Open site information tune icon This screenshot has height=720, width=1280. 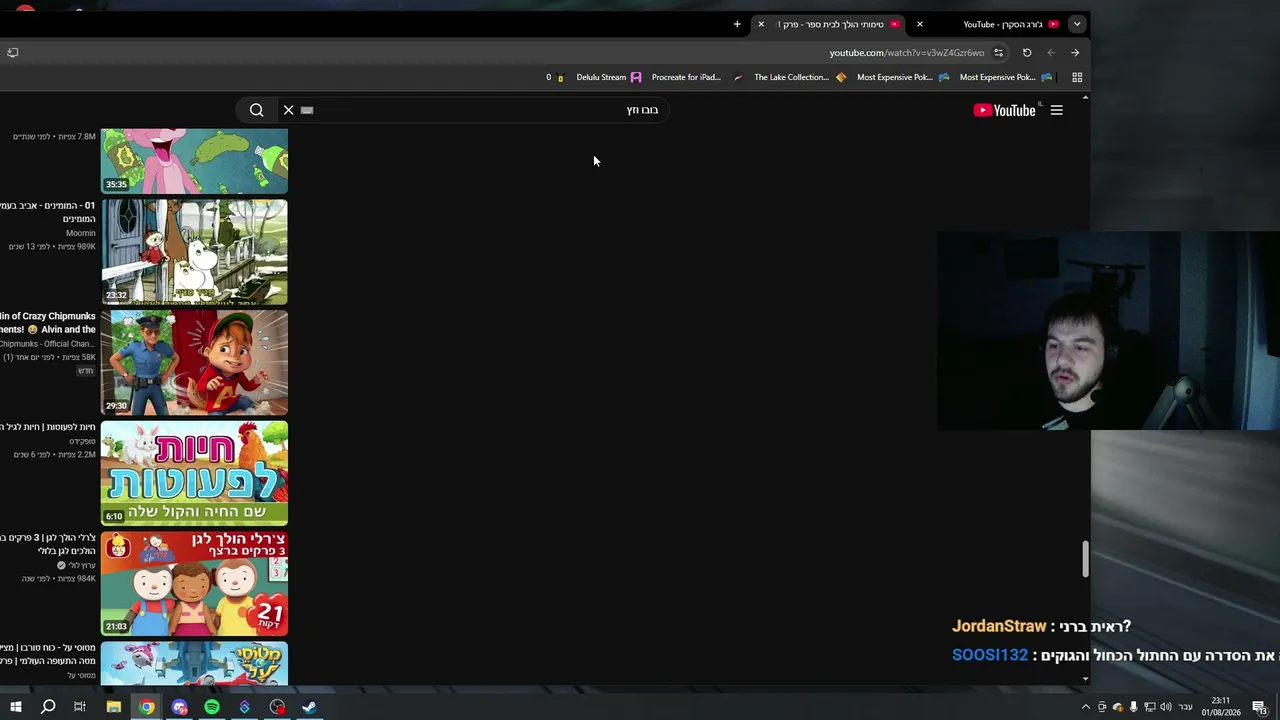998,53
